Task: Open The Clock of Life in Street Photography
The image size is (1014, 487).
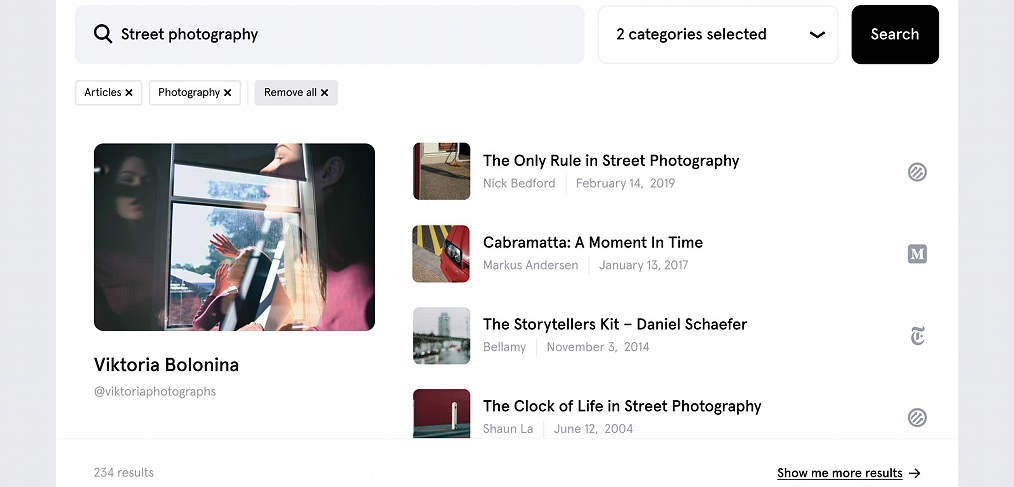Action: click(x=621, y=406)
